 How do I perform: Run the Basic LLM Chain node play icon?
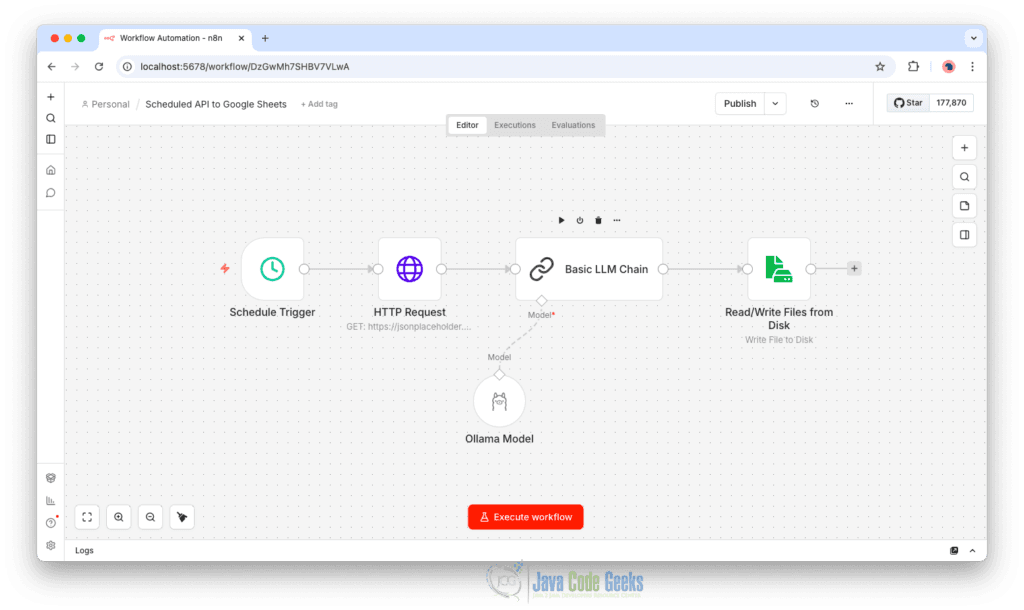click(561, 220)
